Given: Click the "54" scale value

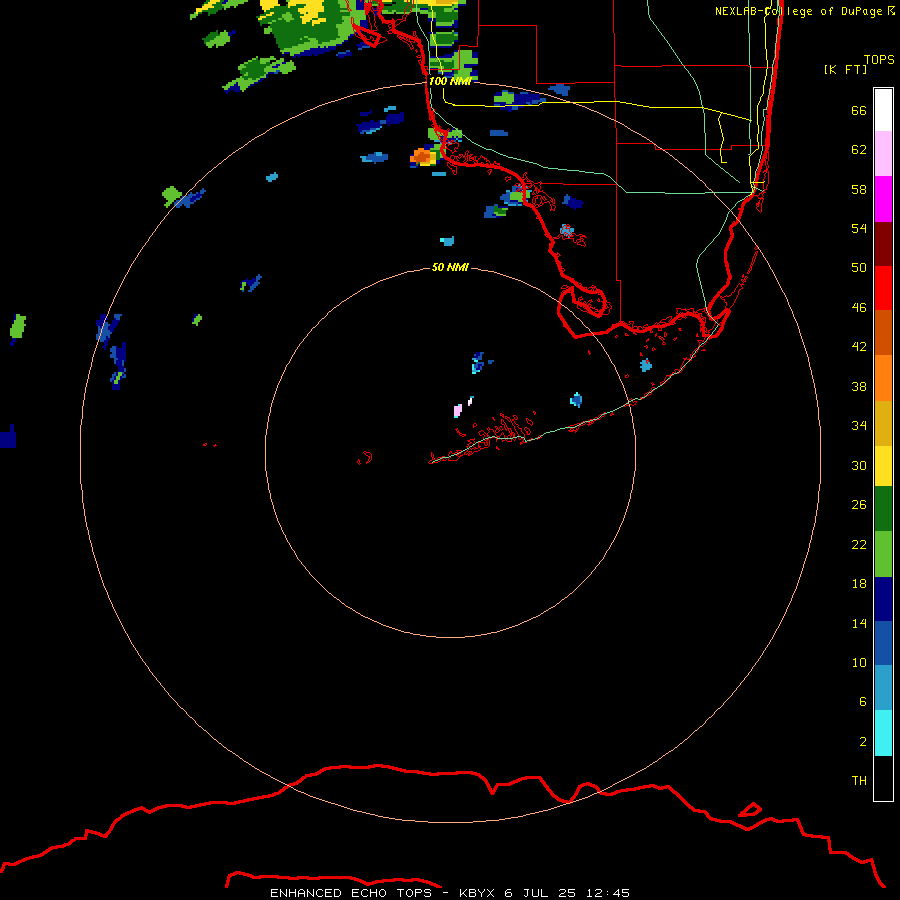Looking at the screenshot, I should [x=859, y=228].
